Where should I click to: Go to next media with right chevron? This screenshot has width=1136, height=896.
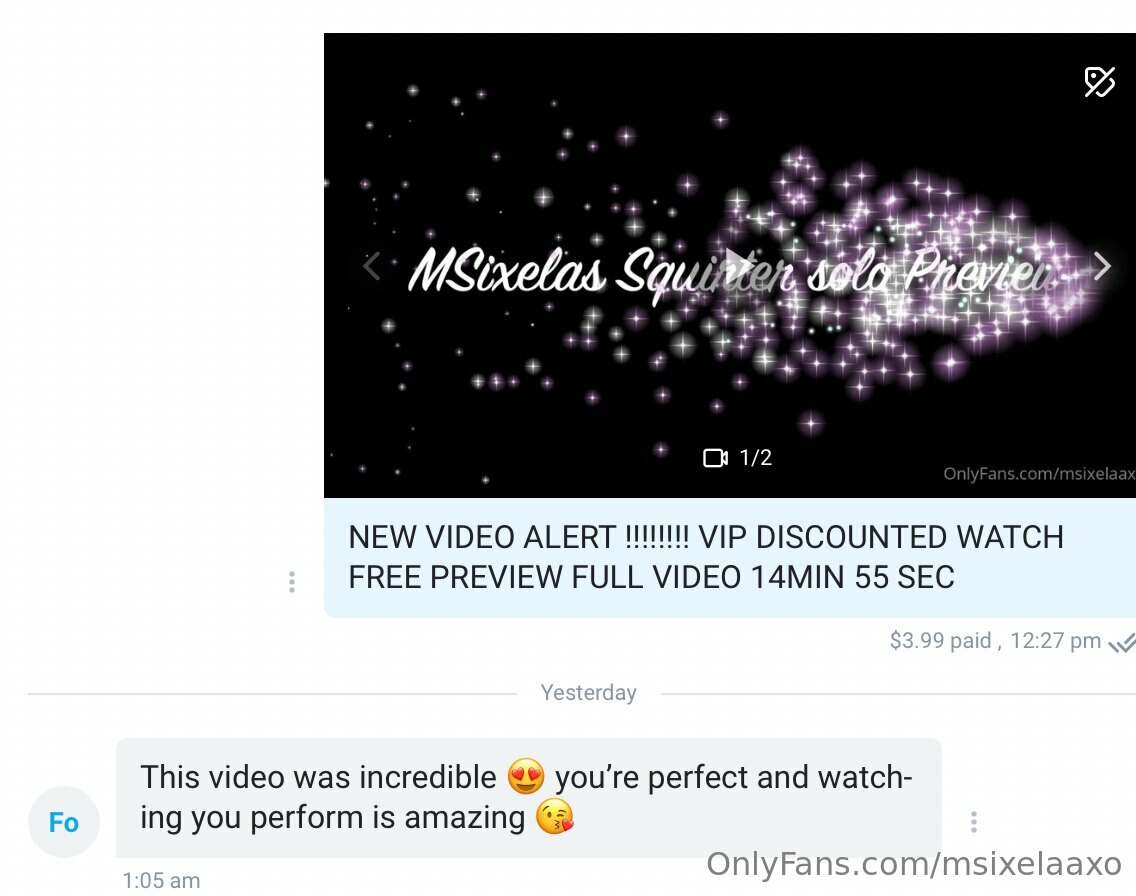(1102, 266)
